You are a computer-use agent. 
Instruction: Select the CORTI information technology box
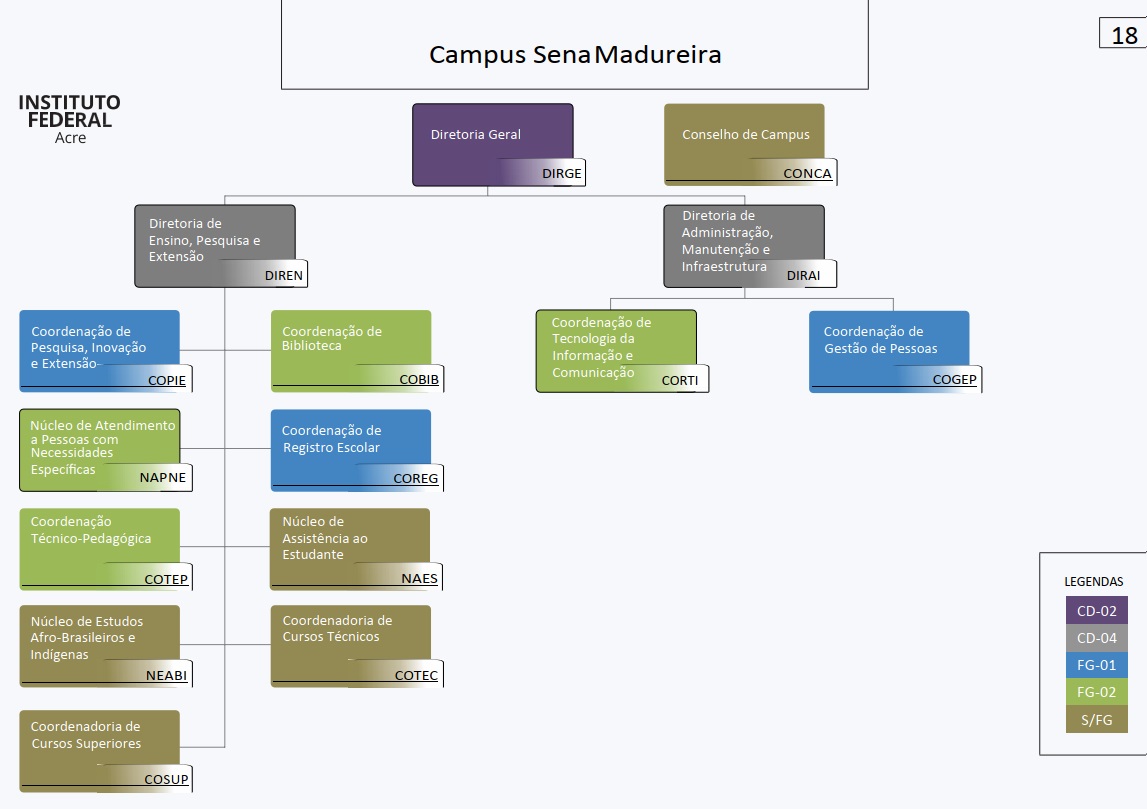[x=616, y=350]
